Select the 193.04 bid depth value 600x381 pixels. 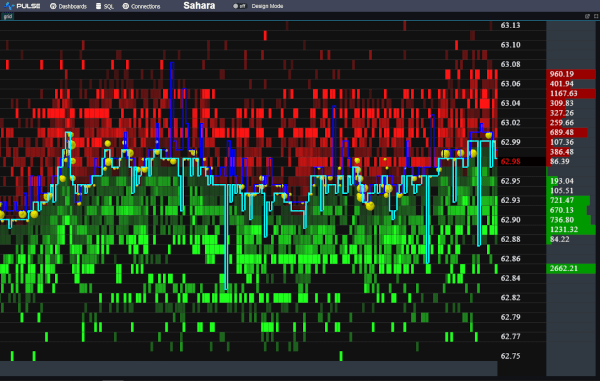[562, 181]
